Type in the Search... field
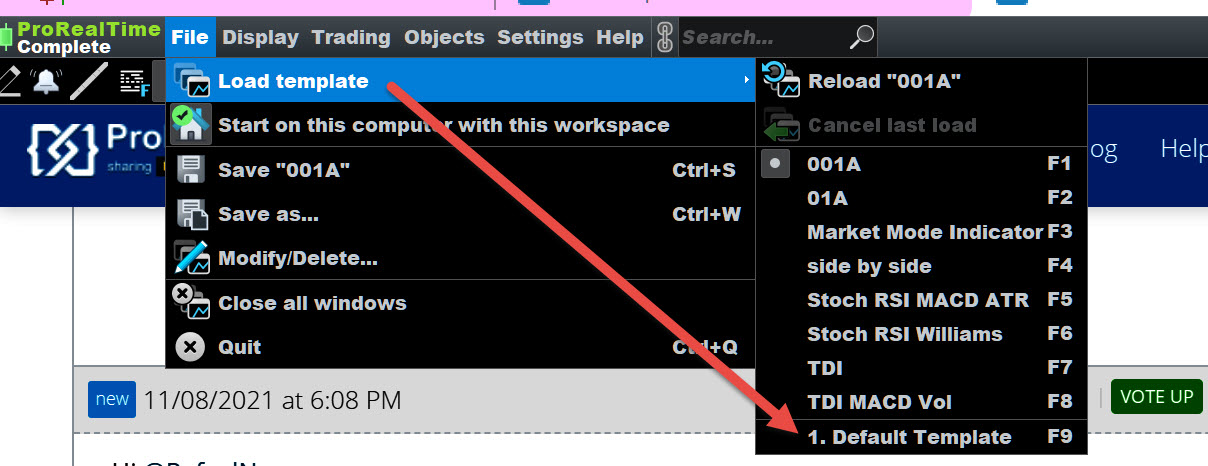 (760, 38)
